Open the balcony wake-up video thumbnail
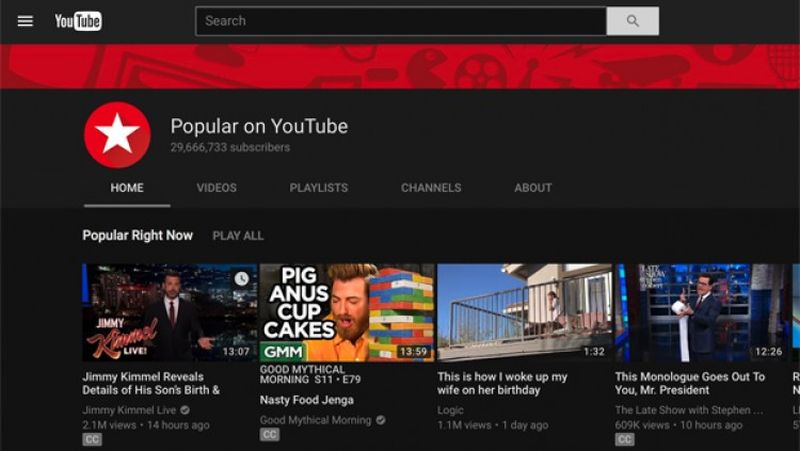 click(x=525, y=313)
